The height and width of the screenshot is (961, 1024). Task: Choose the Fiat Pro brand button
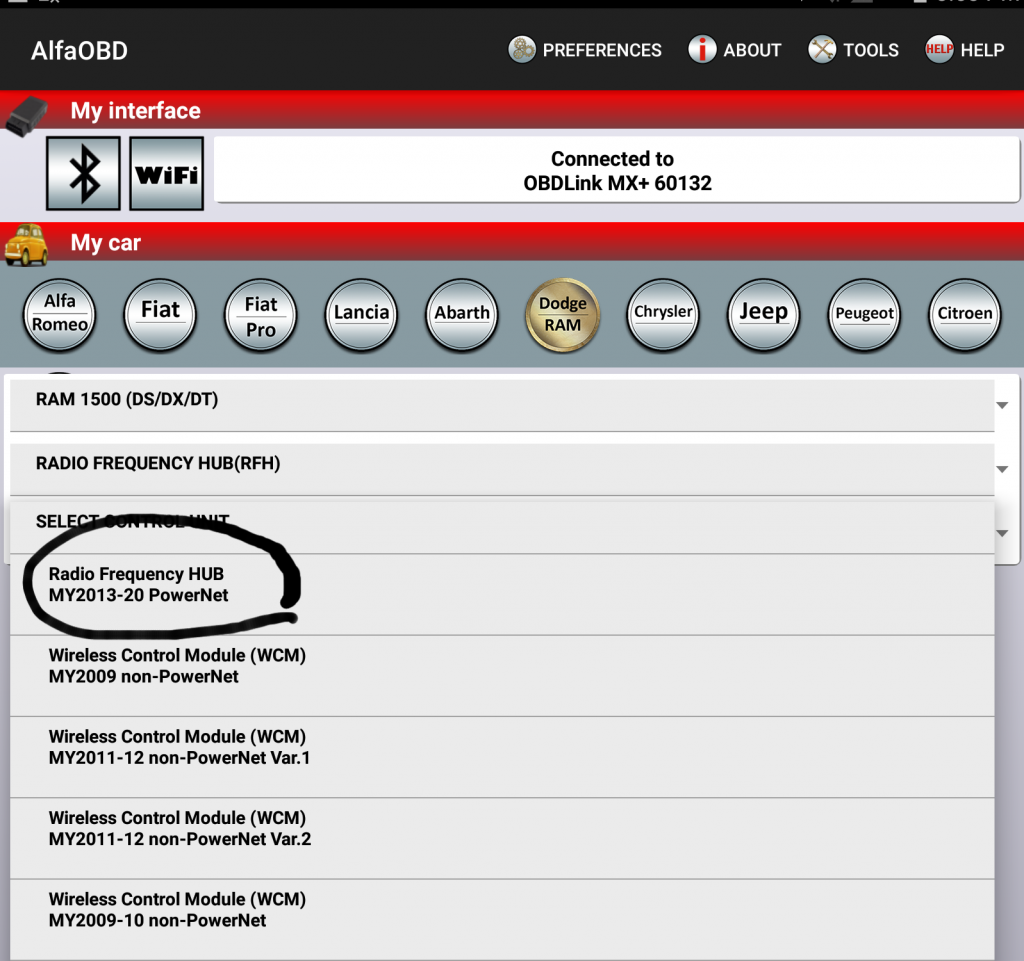pyautogui.click(x=261, y=315)
